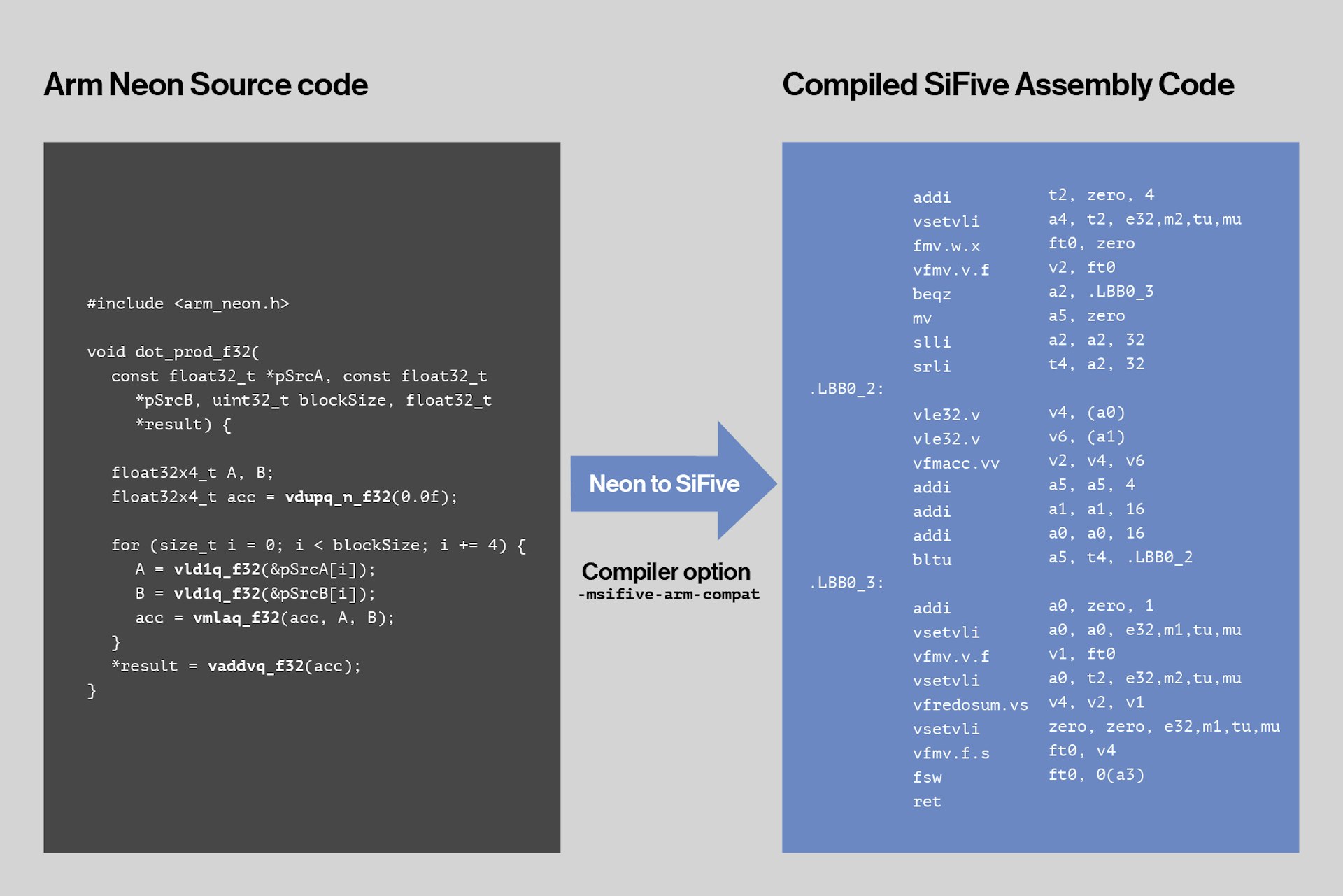Click the vaddvq_f32 intrinsic call
1343x896 pixels.
click(255, 666)
